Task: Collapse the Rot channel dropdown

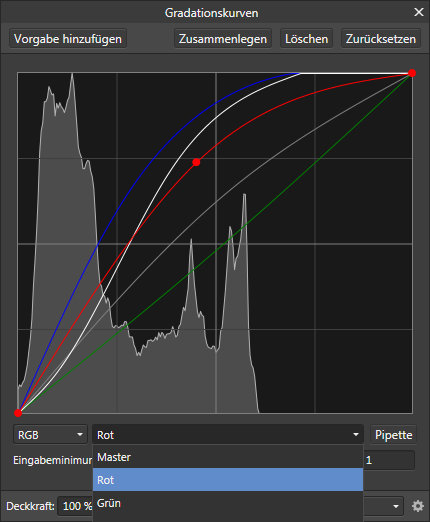Action: pyautogui.click(x=228, y=434)
